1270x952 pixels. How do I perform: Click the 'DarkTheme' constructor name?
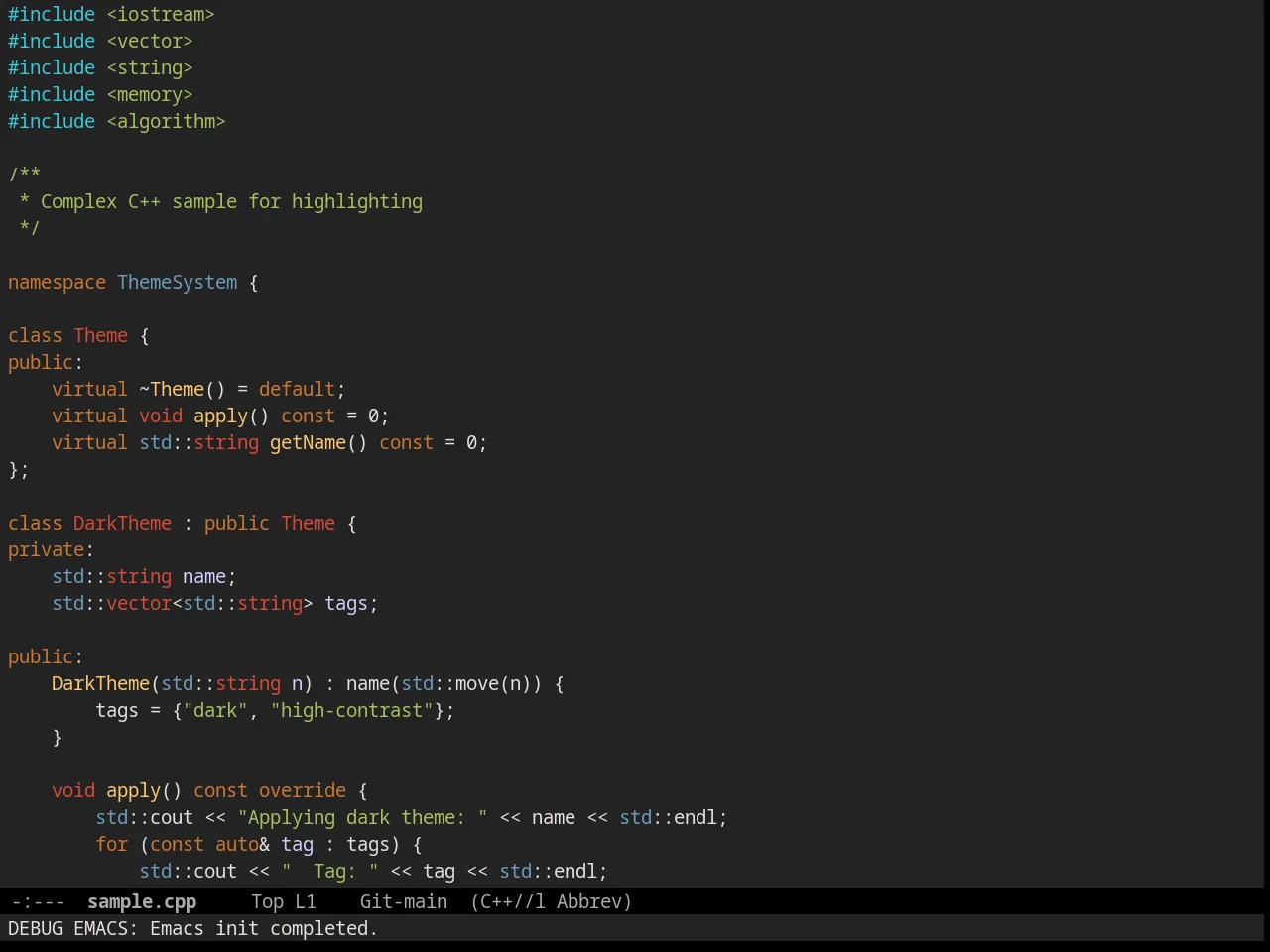tap(100, 683)
